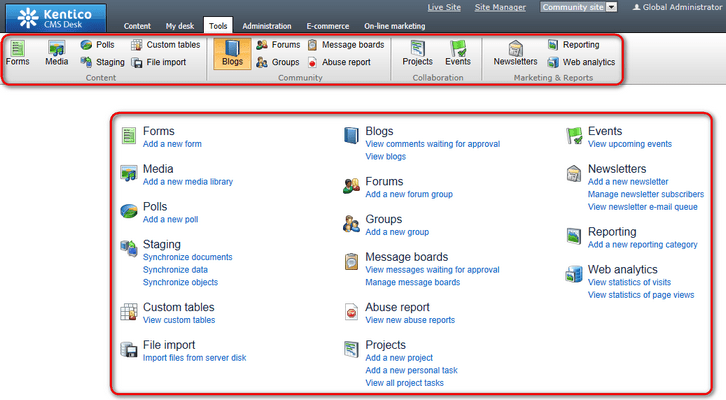Viewport: 726px width, 400px height.
Task: Switch to the Administration tab
Action: (x=267, y=26)
